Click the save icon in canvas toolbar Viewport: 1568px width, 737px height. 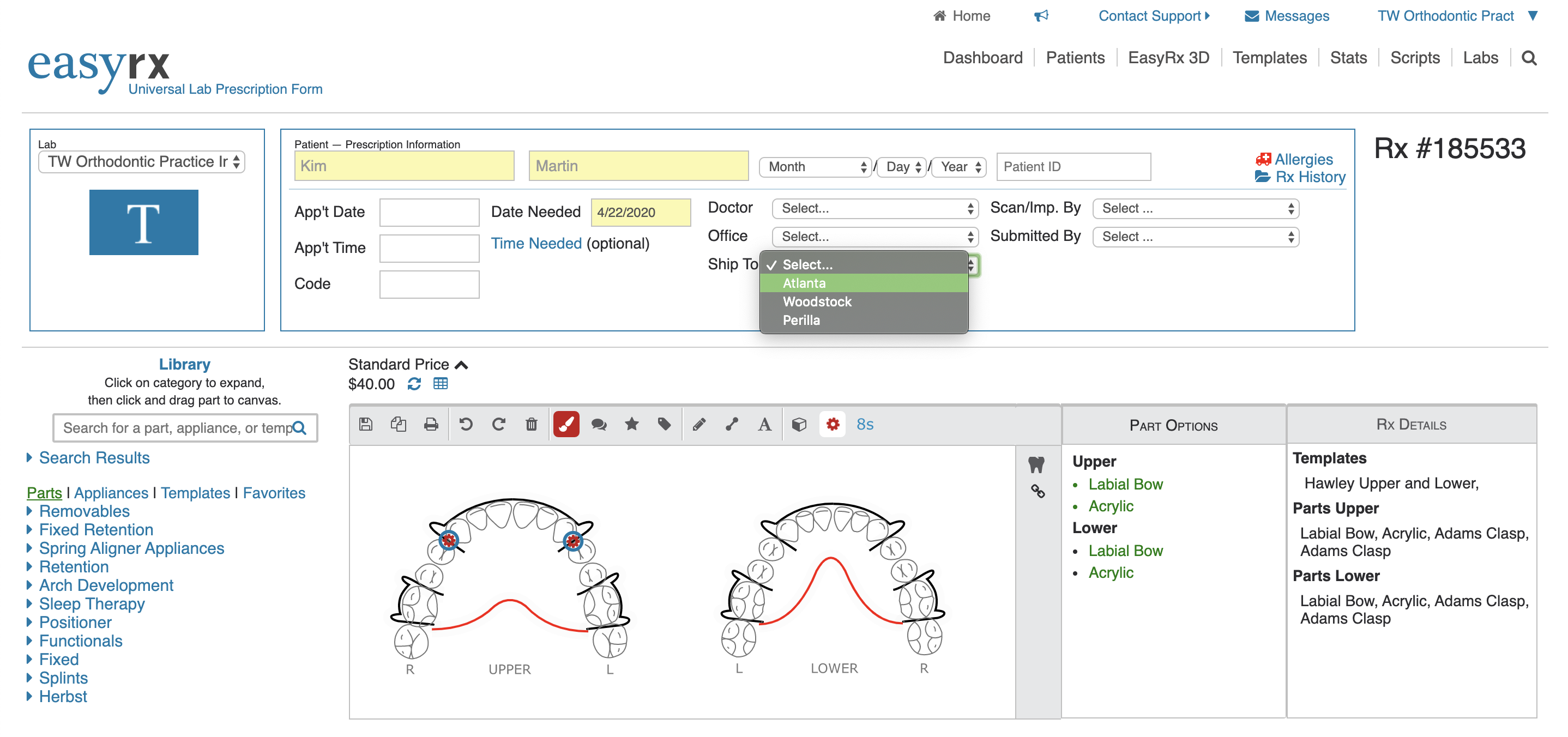(366, 424)
